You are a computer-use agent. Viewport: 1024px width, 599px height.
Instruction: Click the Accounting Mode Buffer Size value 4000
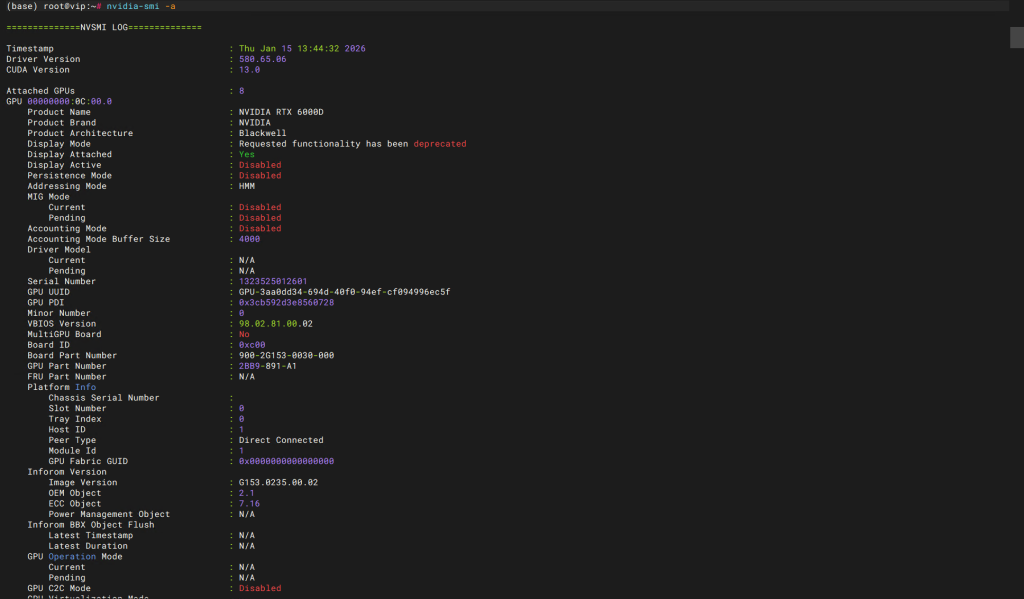[249, 239]
